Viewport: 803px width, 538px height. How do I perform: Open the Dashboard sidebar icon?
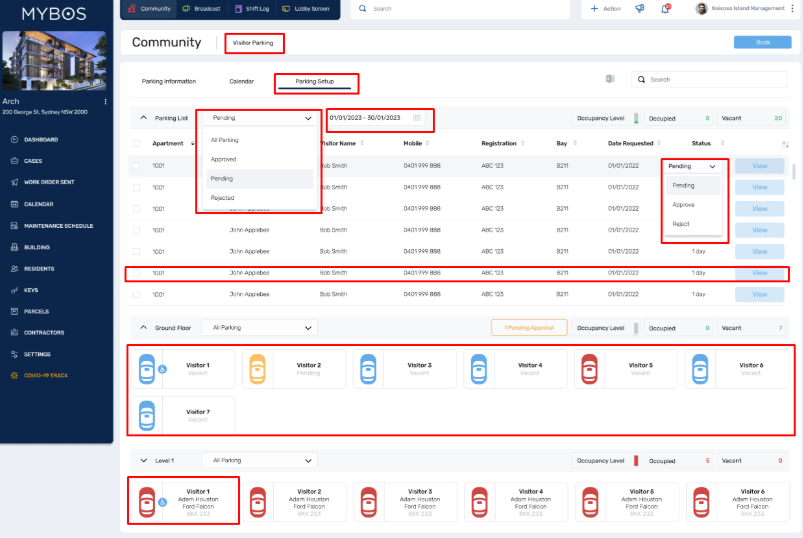[x=14, y=139]
